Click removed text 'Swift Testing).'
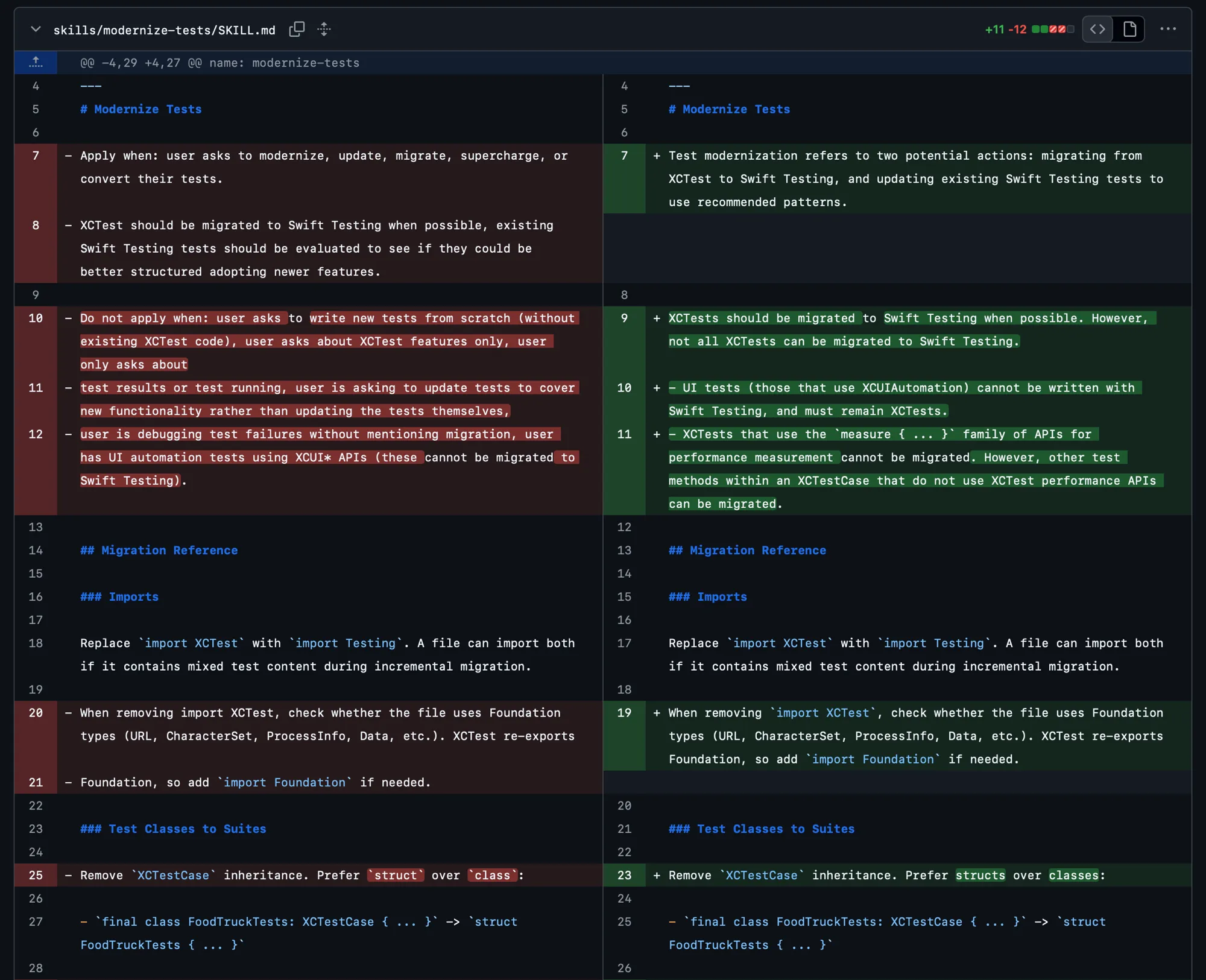The height and width of the screenshot is (980, 1206). [133, 481]
